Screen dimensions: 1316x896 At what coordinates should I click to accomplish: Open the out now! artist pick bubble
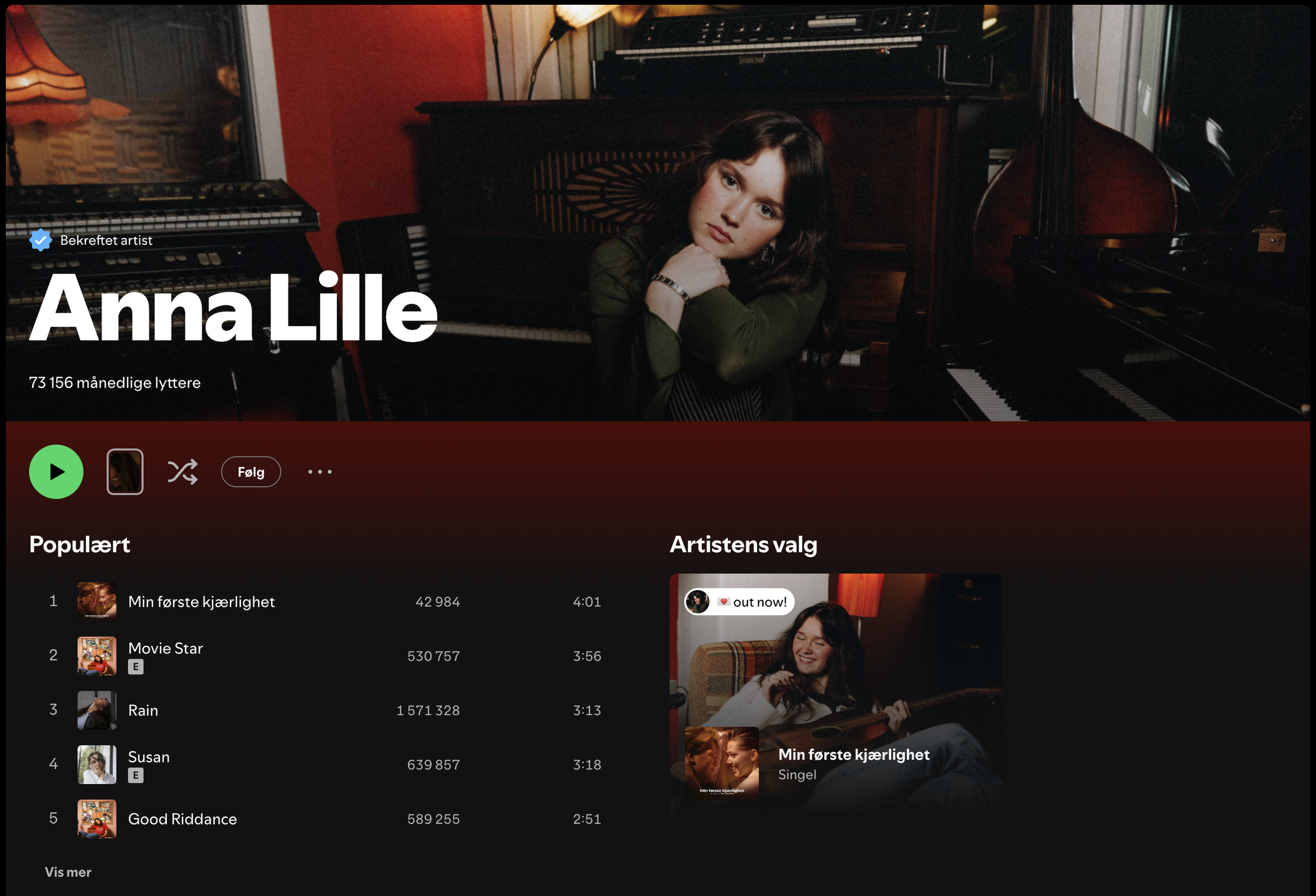739,602
